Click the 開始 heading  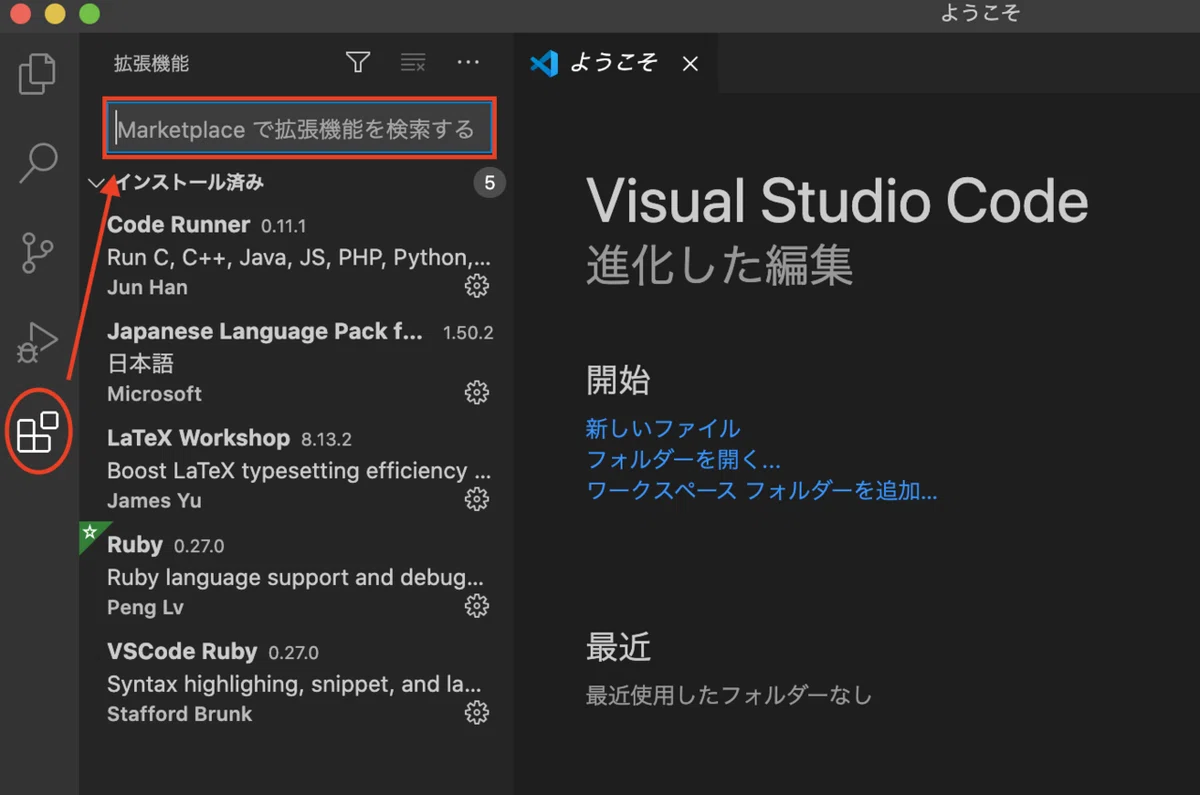point(618,381)
